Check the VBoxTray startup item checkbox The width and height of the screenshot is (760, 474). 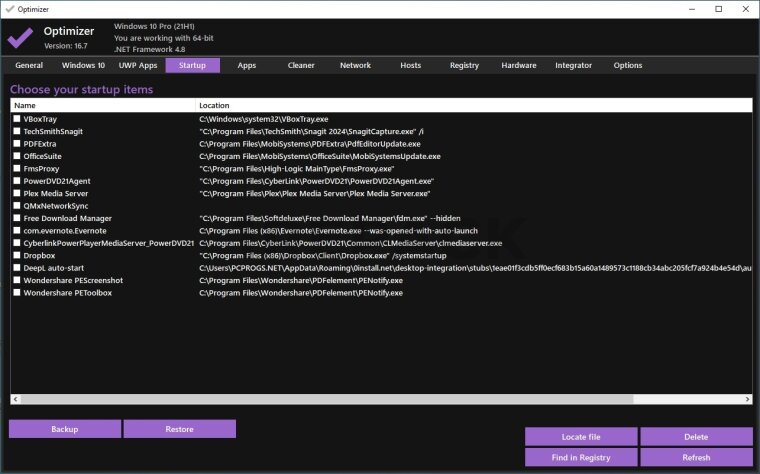[x=17, y=119]
